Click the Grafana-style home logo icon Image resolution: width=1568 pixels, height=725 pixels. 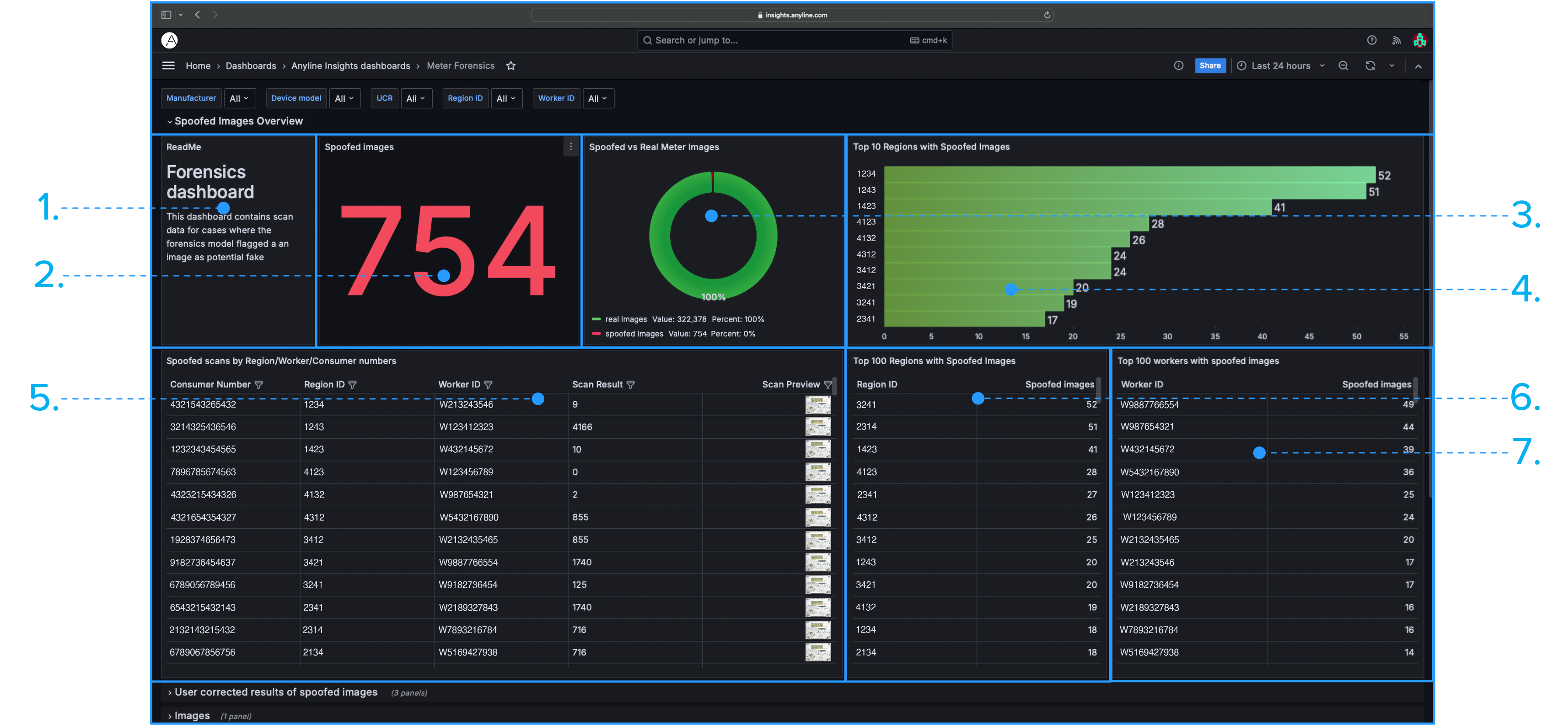[169, 40]
